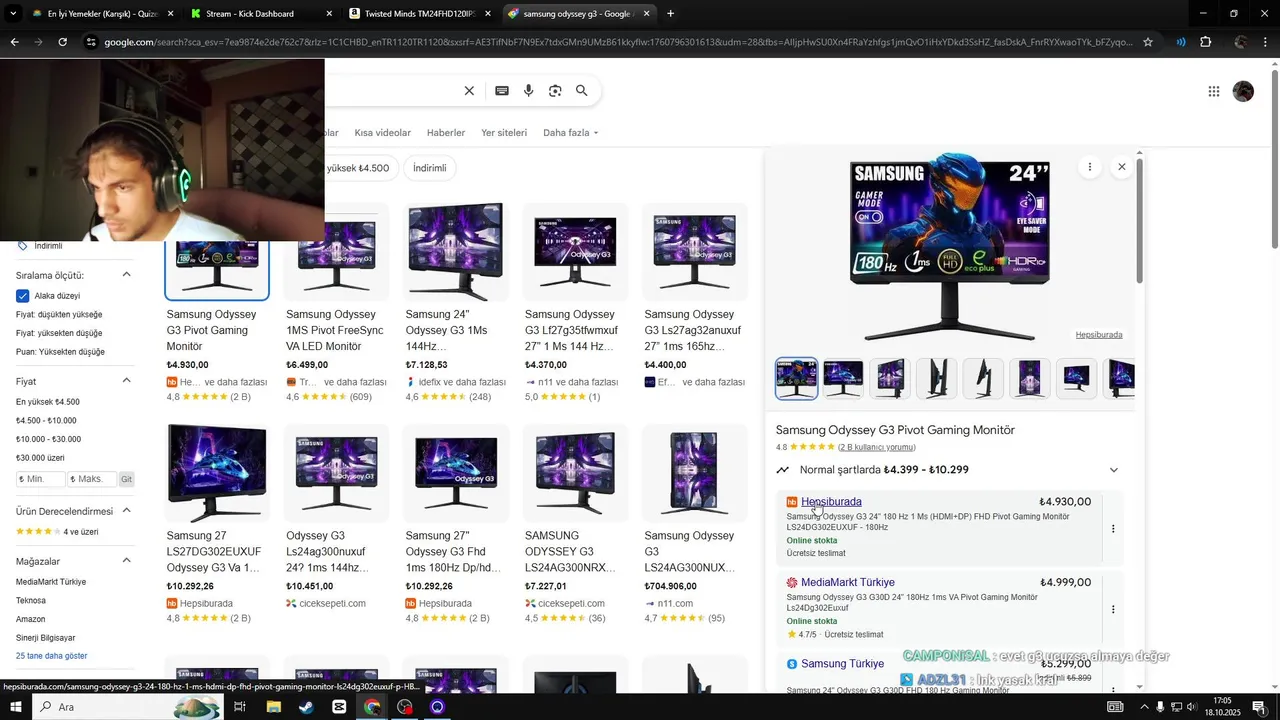Open Task View on the taskbar
This screenshot has height=720, width=1280.
coord(240,707)
